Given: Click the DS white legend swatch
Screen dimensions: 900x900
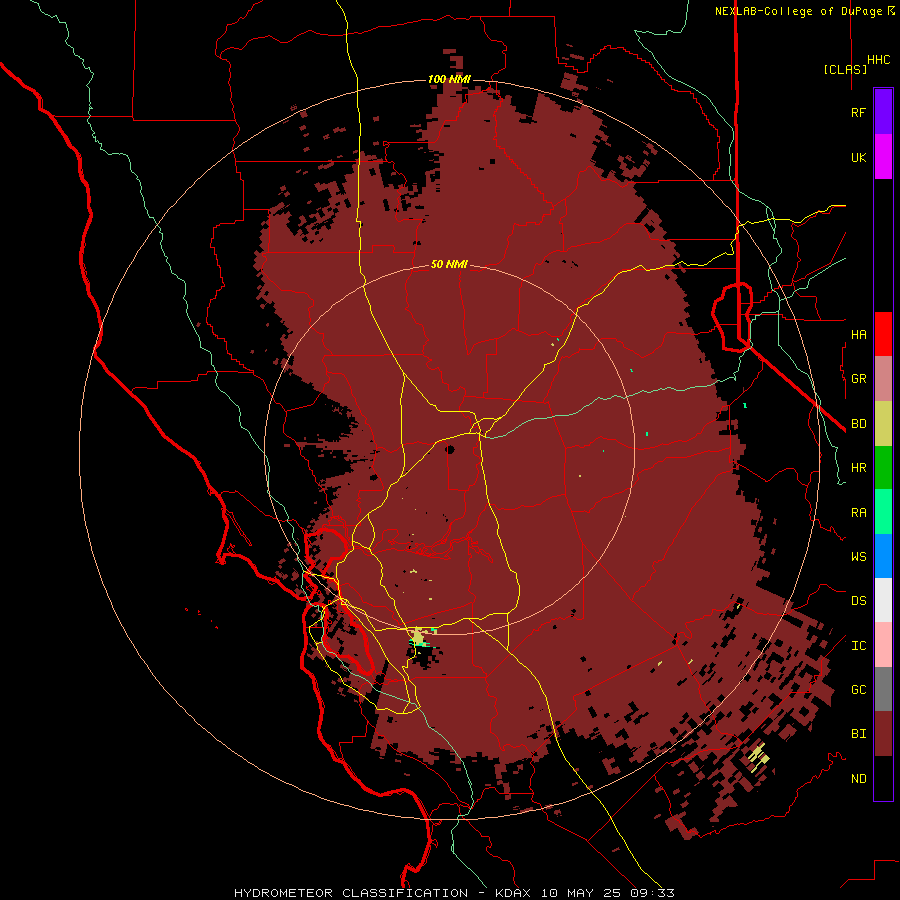Looking at the screenshot, I should coord(883,600).
